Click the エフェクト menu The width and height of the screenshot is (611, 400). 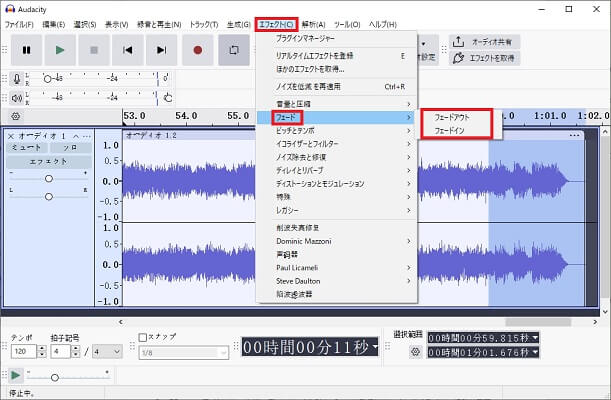(x=276, y=25)
